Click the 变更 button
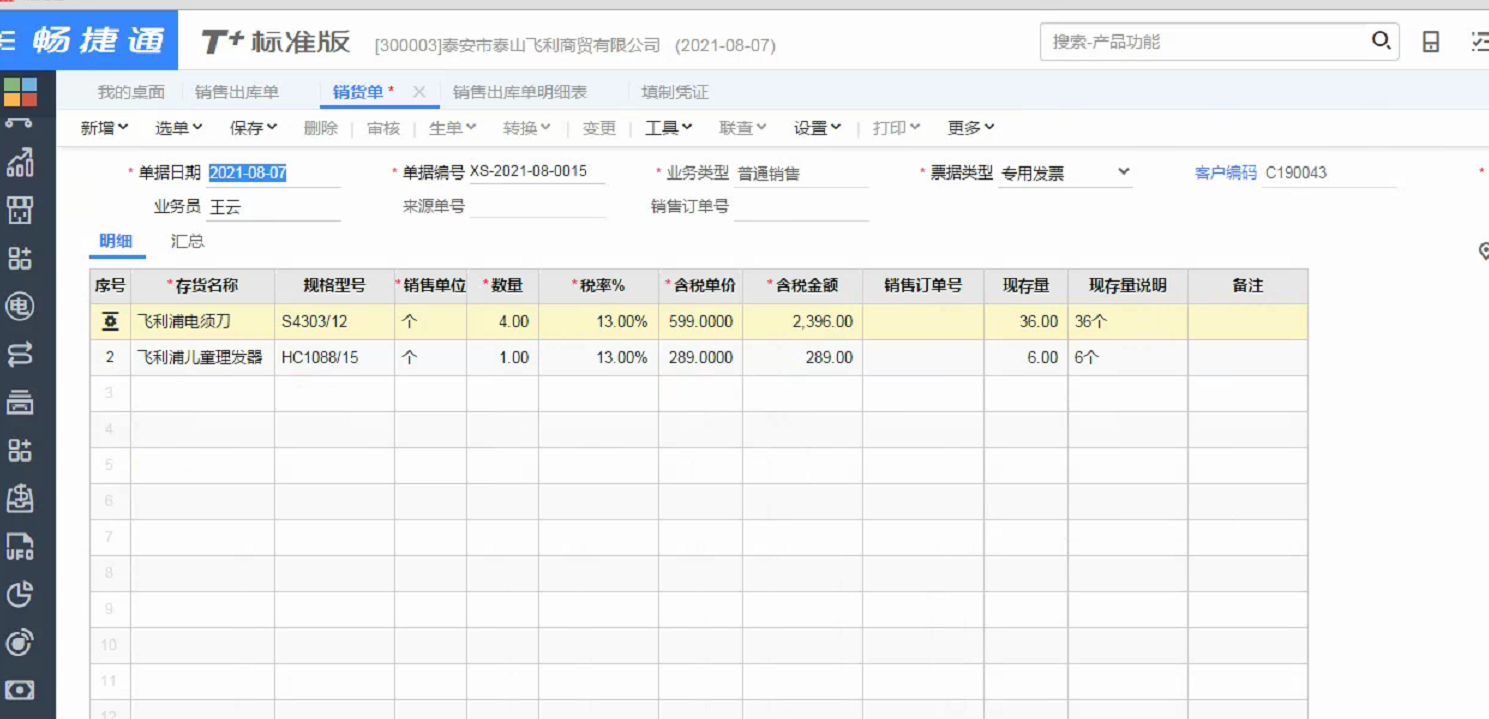Viewport: 1489px width, 719px height. tap(600, 128)
